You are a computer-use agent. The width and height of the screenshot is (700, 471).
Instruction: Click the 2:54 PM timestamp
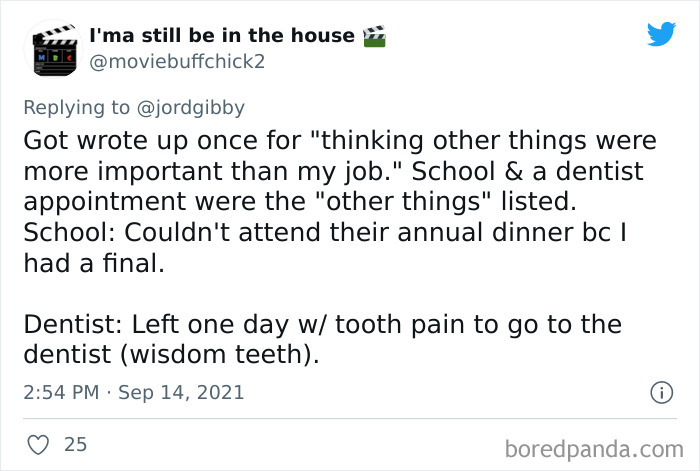[59, 393]
